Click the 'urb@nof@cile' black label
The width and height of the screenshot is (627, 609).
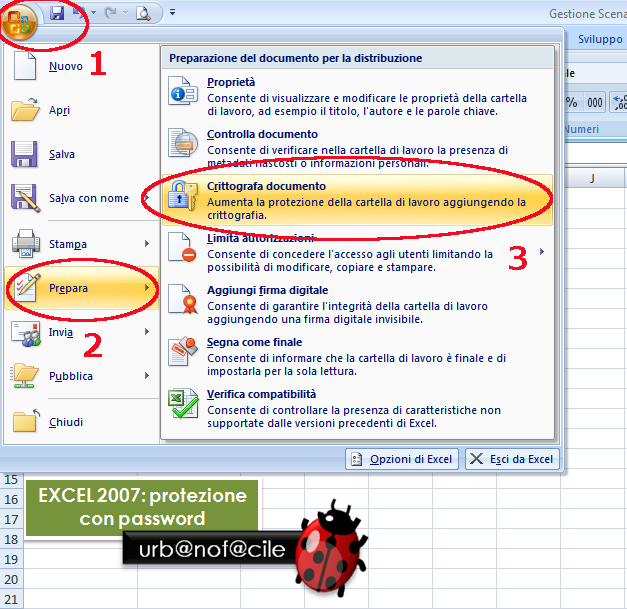click(211, 549)
